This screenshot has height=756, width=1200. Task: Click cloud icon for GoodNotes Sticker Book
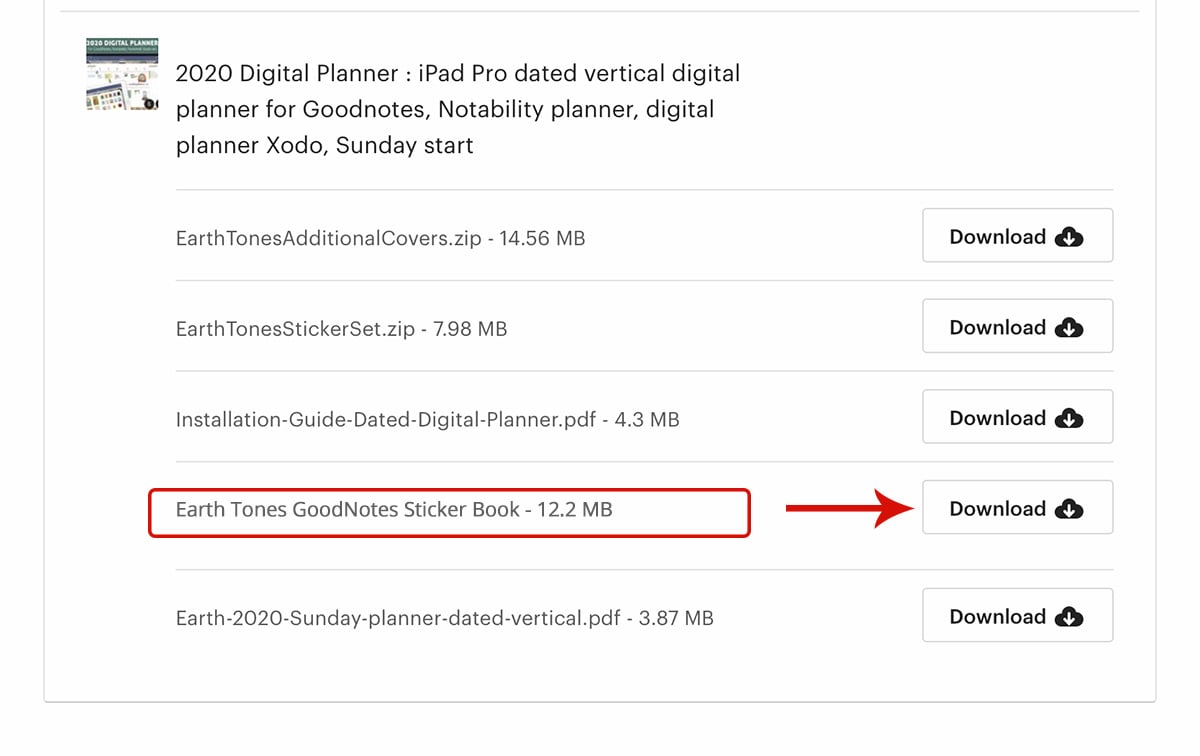tap(1069, 509)
